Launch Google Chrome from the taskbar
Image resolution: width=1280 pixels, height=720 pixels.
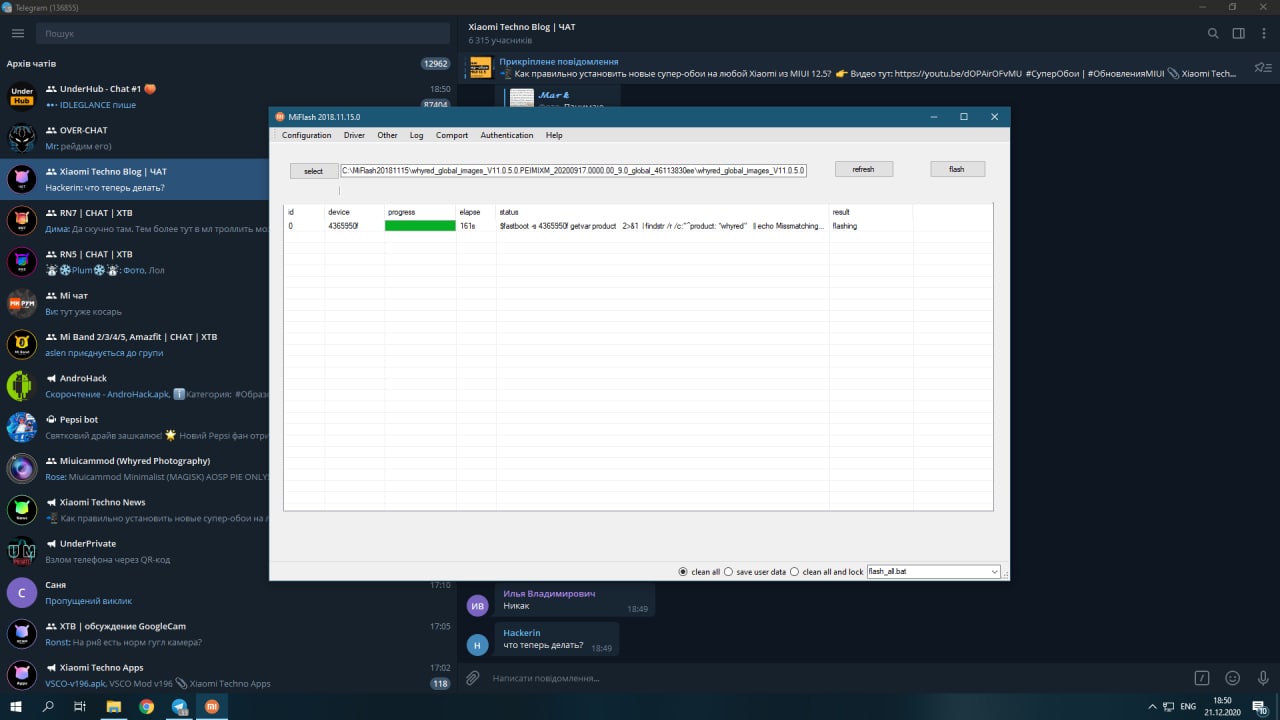click(147, 706)
